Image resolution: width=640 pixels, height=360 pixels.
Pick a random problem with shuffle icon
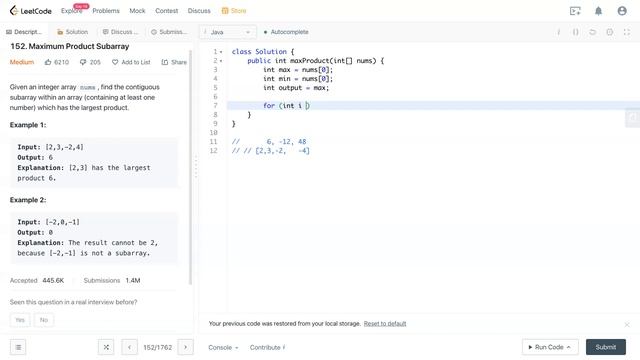point(106,347)
